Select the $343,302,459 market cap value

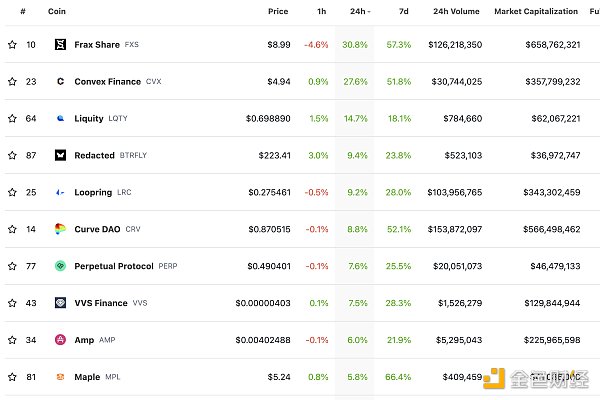[552, 192]
